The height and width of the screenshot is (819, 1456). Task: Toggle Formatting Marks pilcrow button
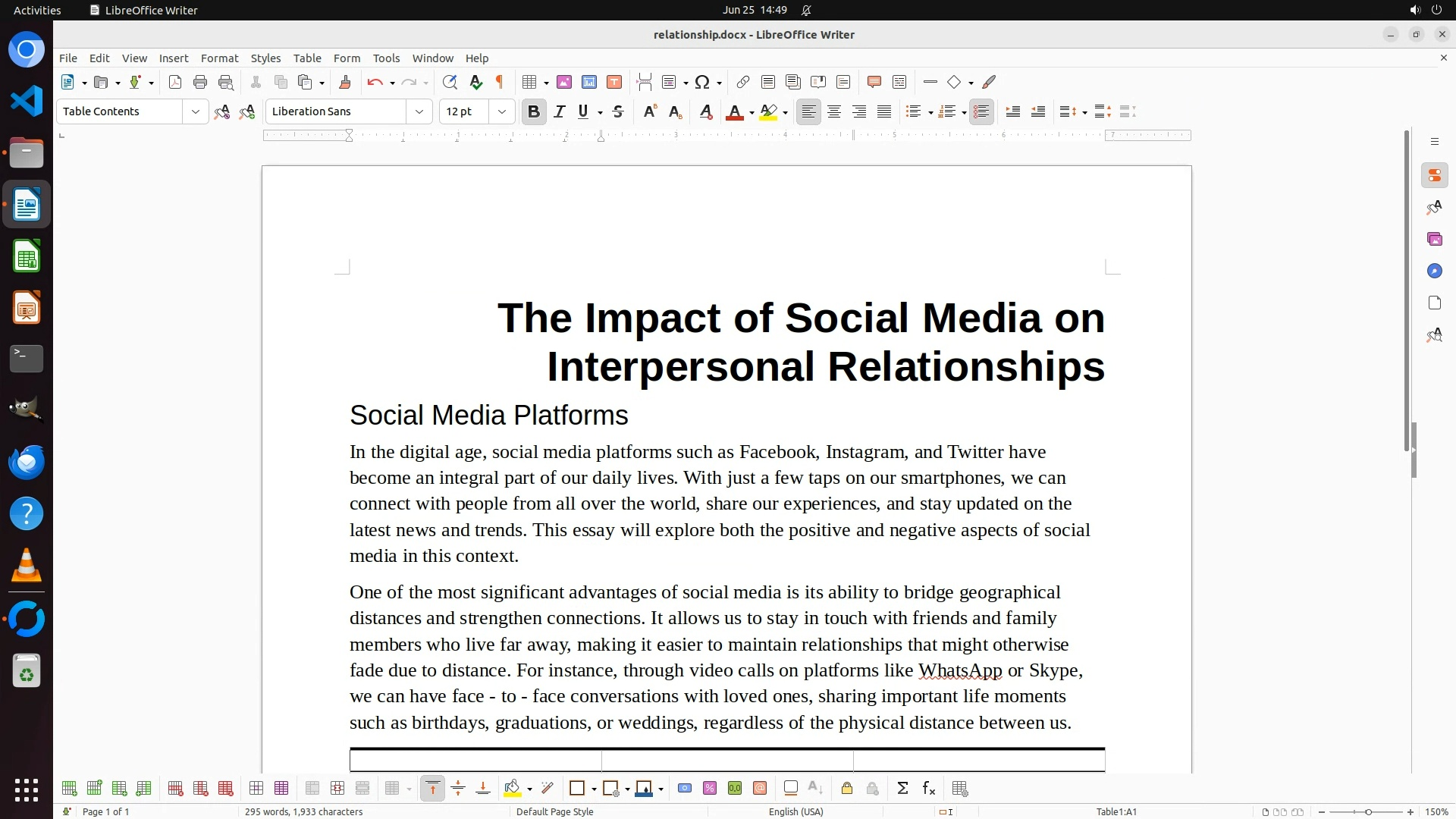(500, 82)
